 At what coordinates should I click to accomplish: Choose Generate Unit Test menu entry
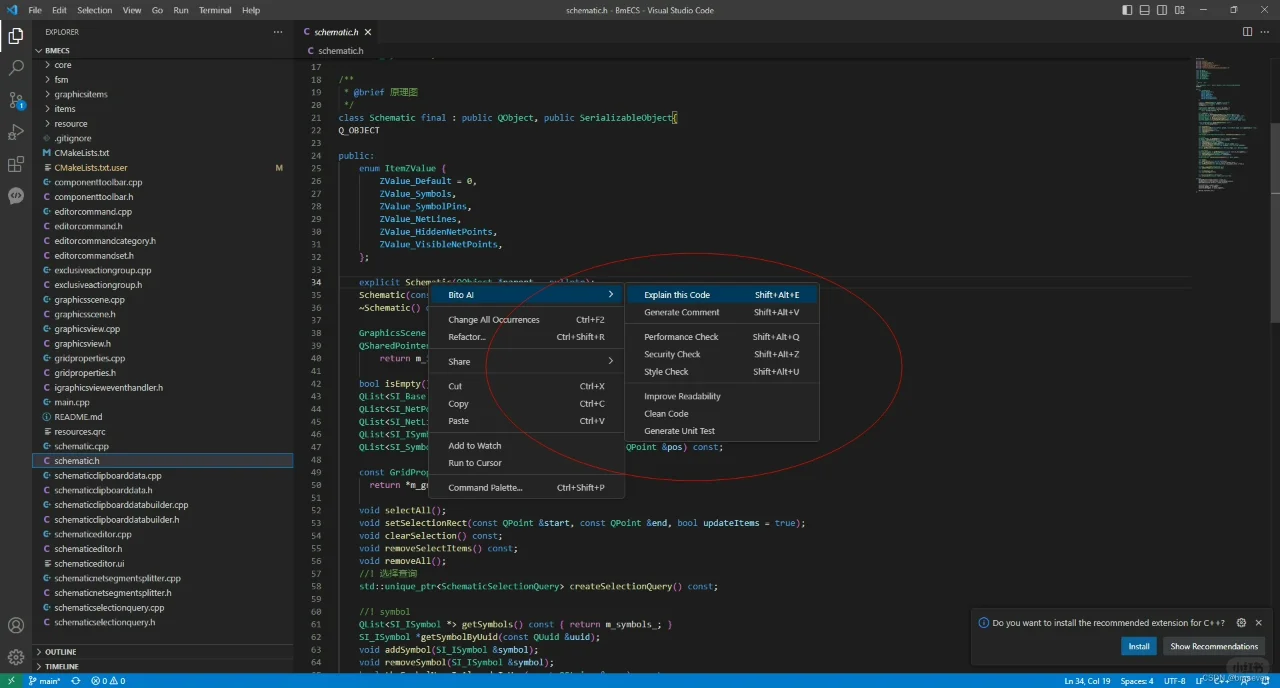679,431
